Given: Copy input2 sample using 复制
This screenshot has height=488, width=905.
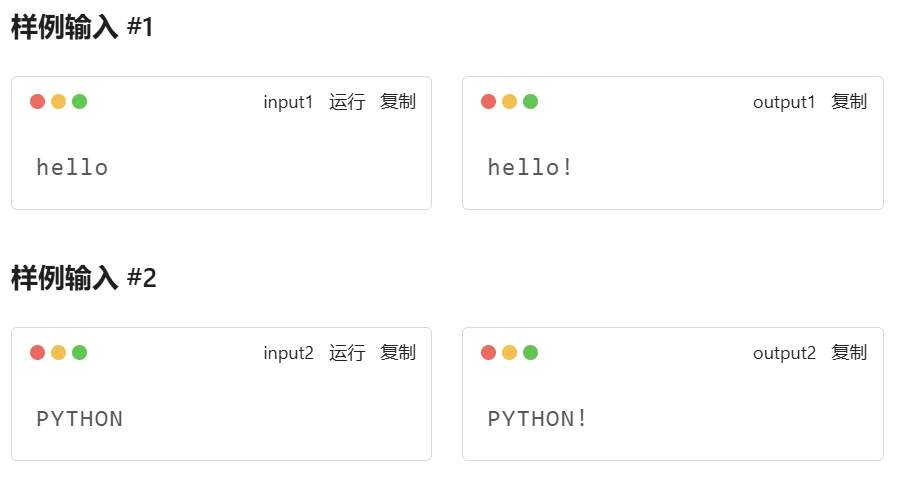Looking at the screenshot, I should pos(398,353).
